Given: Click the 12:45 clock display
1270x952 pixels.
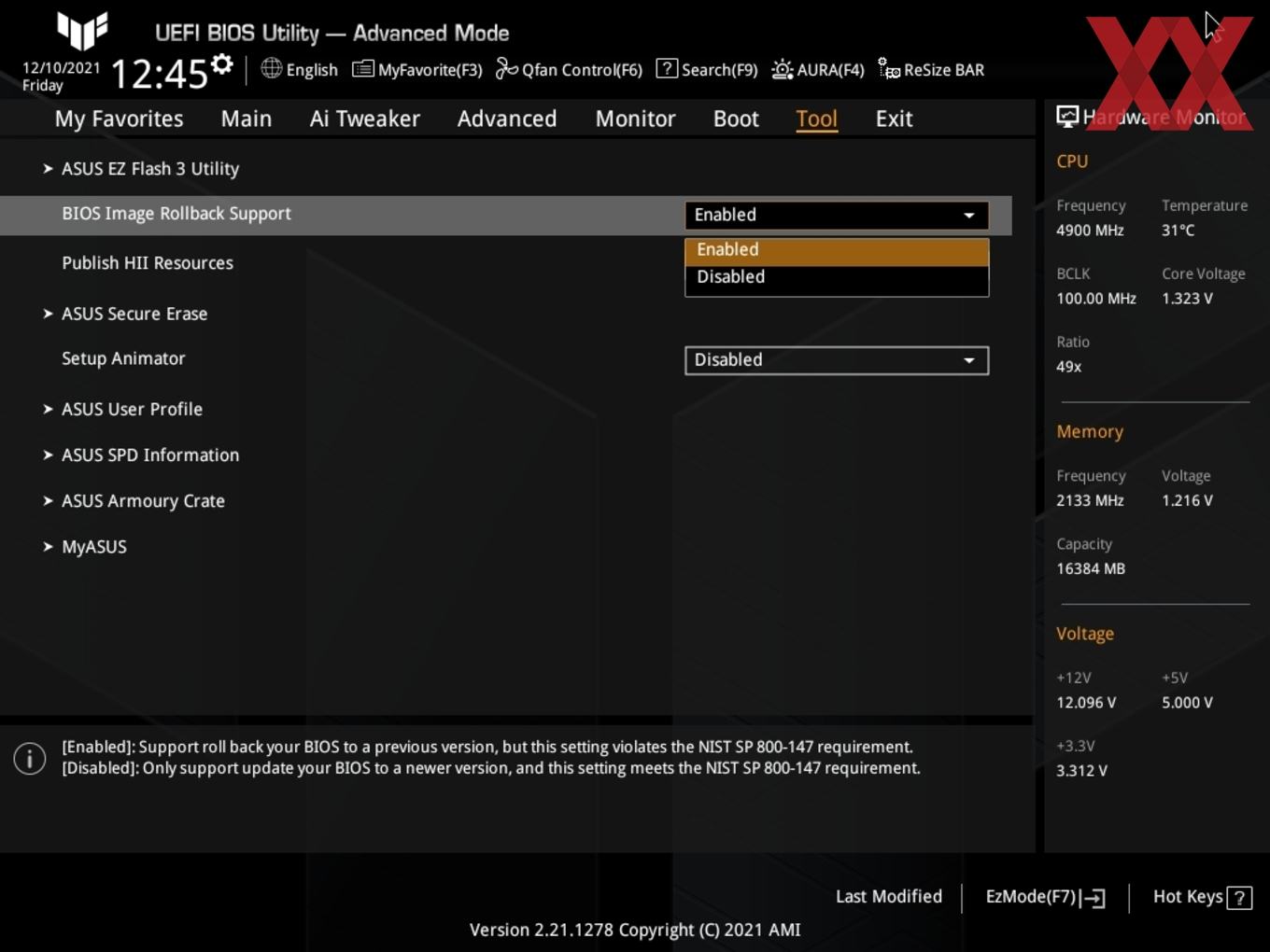Looking at the screenshot, I should 160,74.
